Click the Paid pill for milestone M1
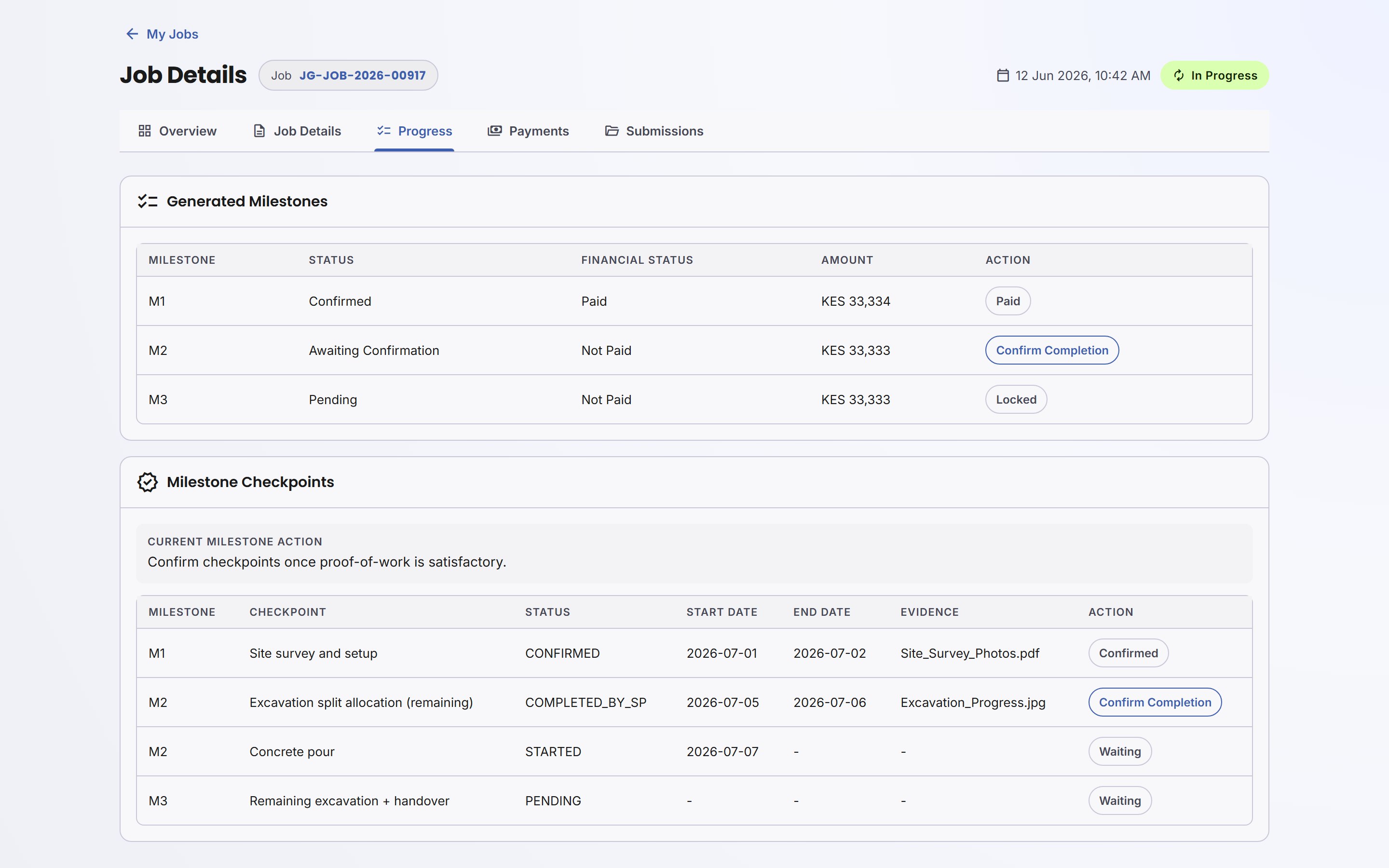Screen dimensions: 1389x868 coord(1008,301)
